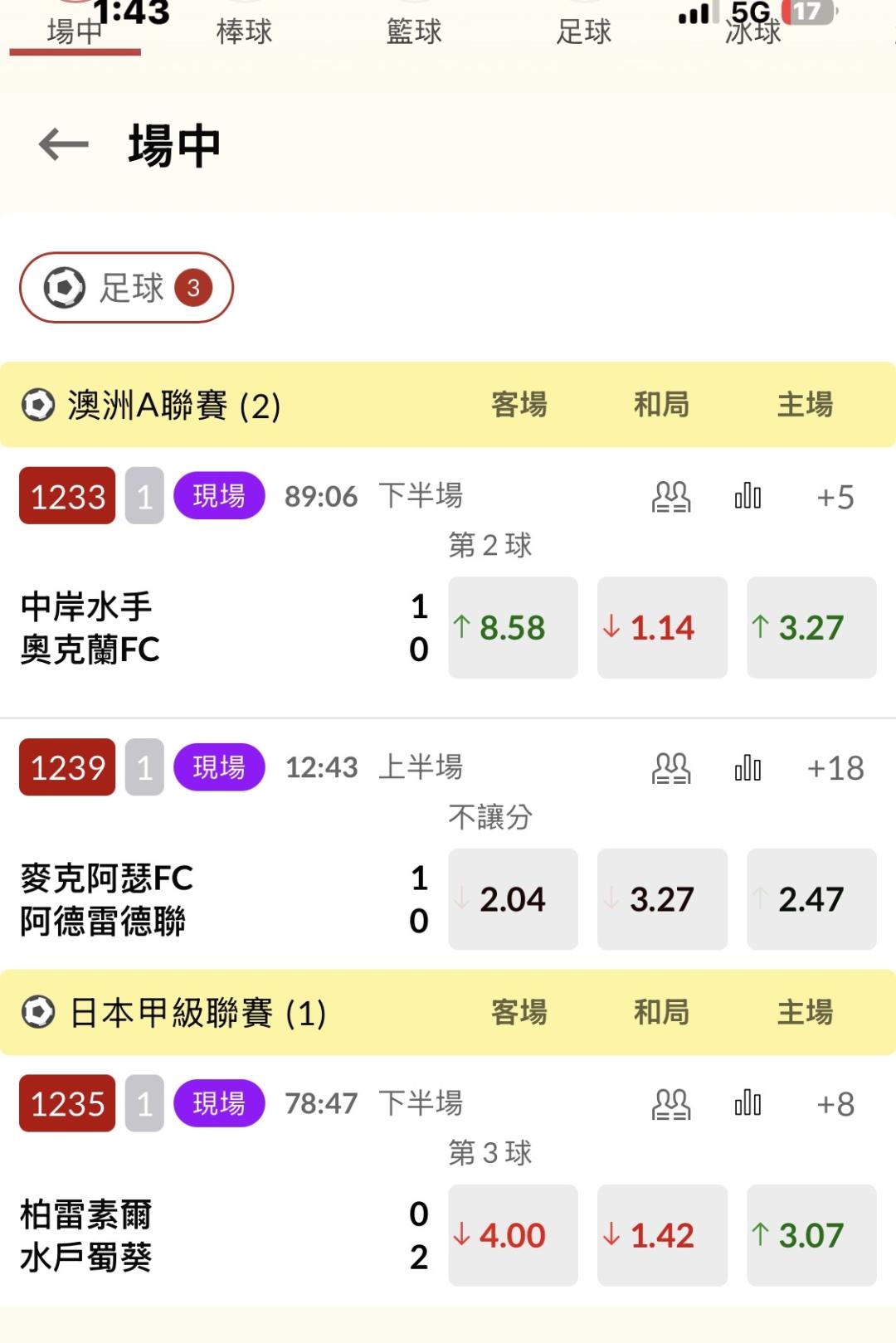Open head-to-head icon for match 1233
The height and width of the screenshot is (1343, 896).
670,497
